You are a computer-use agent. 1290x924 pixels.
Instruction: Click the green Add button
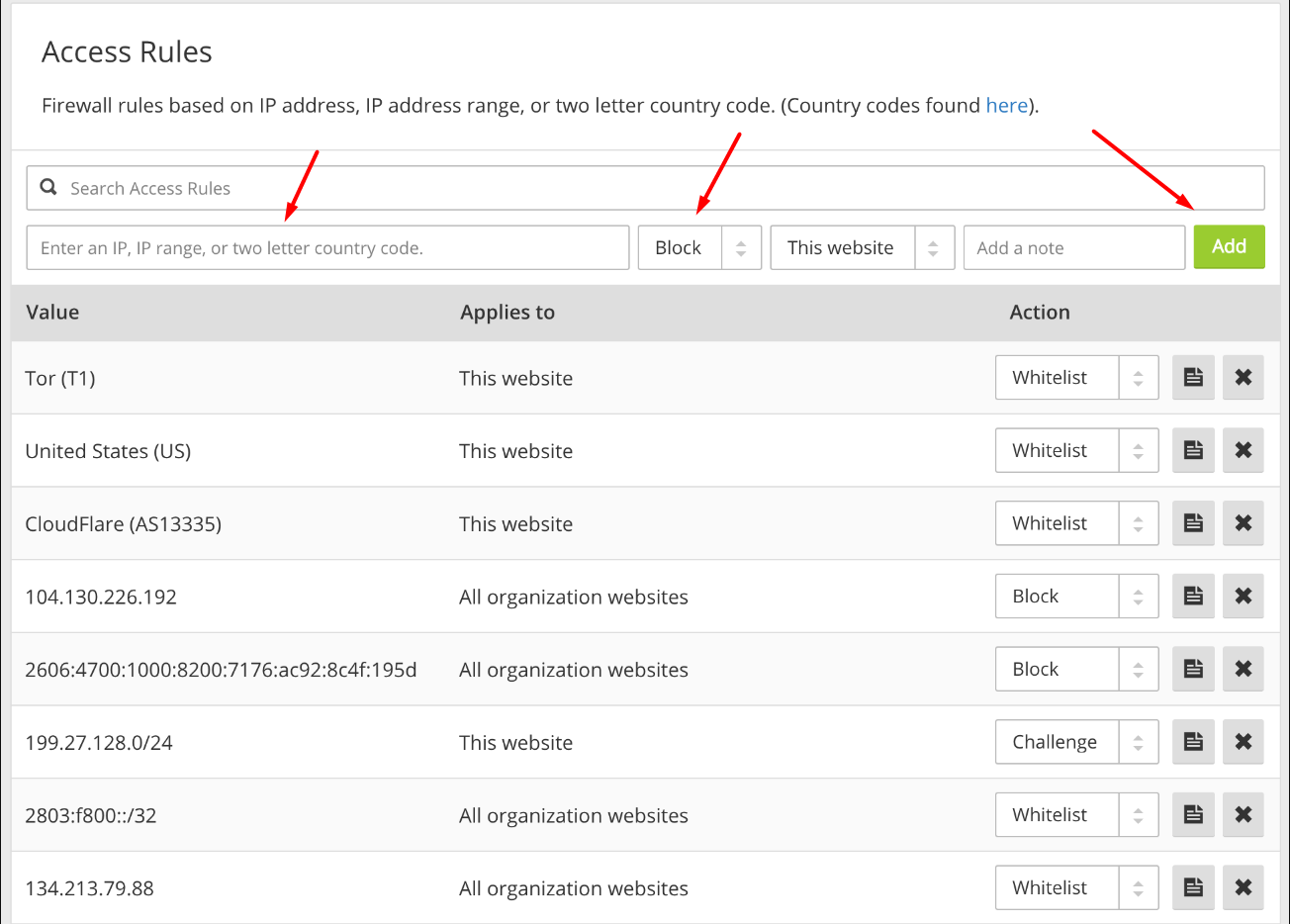click(1229, 247)
